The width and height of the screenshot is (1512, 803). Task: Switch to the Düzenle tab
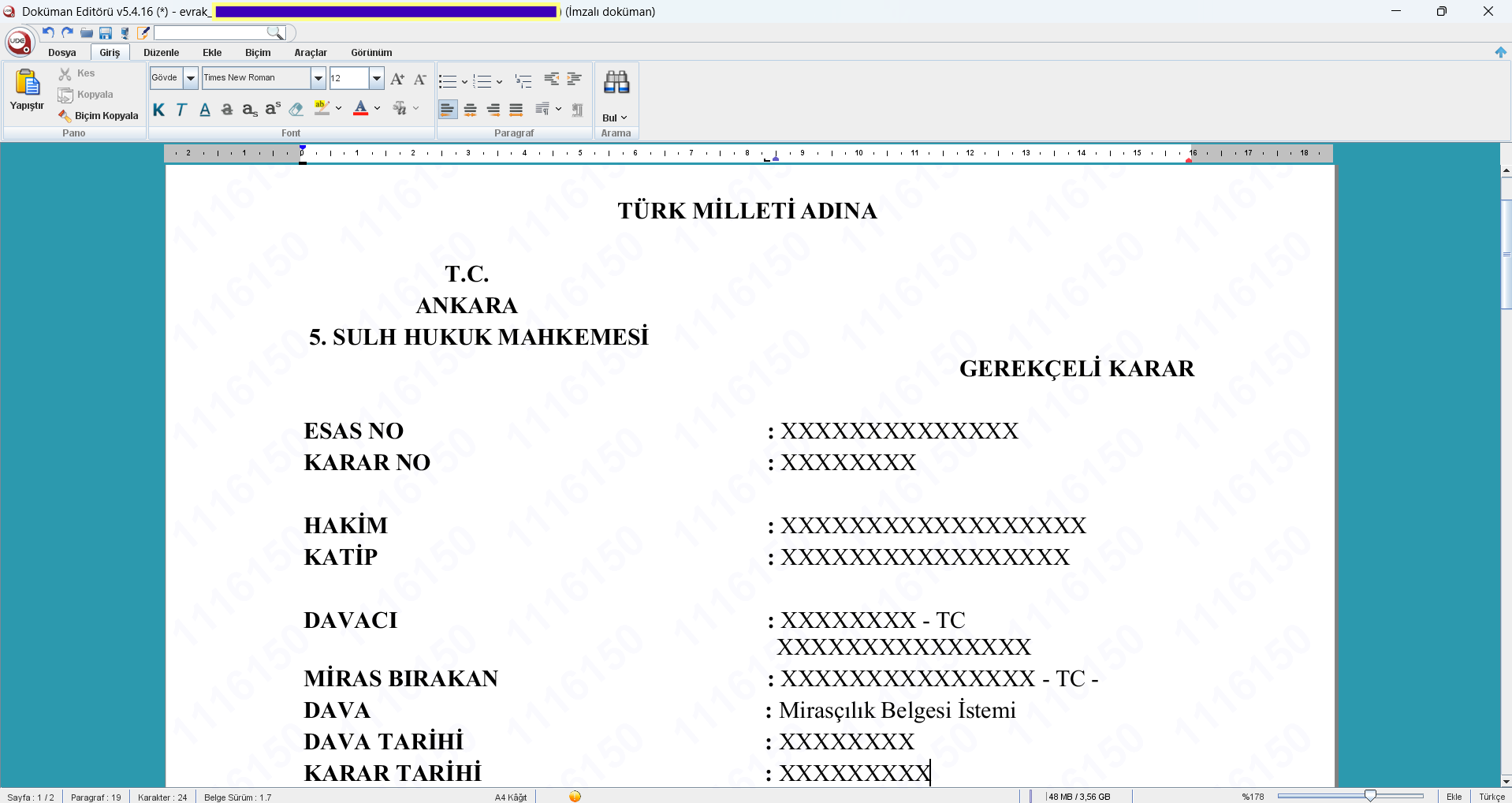(x=162, y=53)
